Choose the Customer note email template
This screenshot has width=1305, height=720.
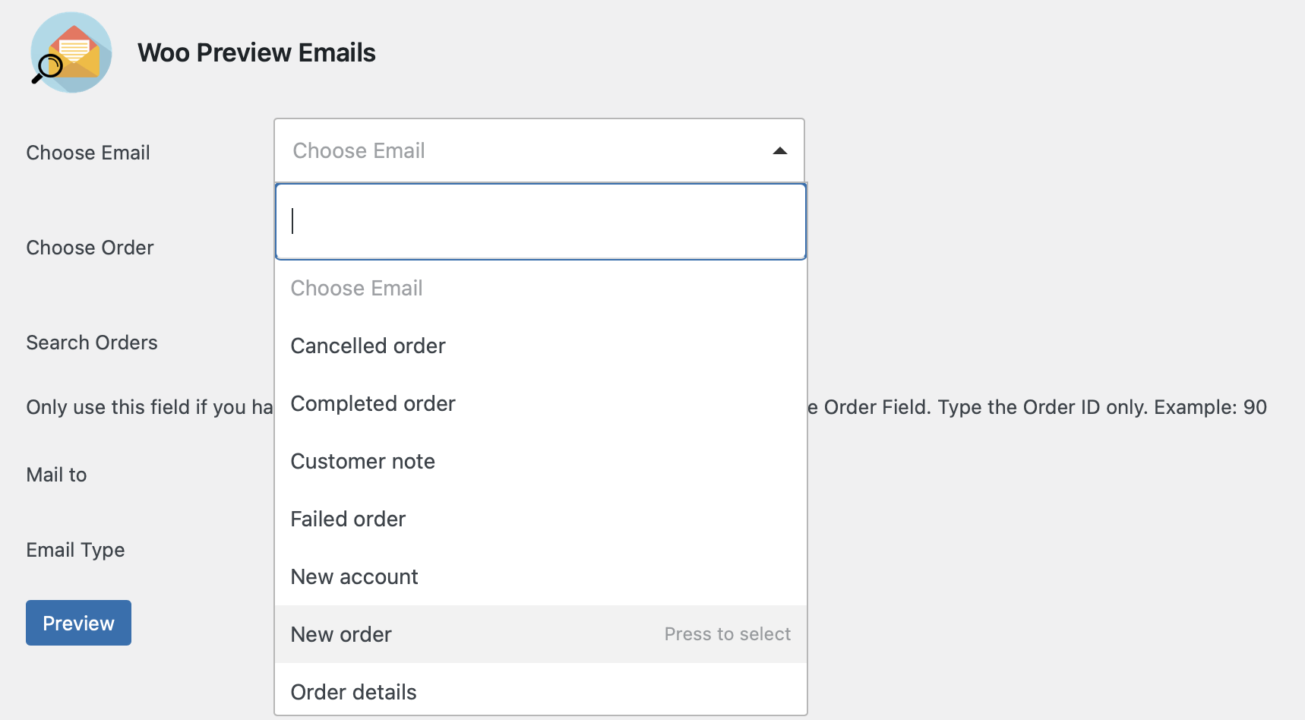[x=362, y=461]
